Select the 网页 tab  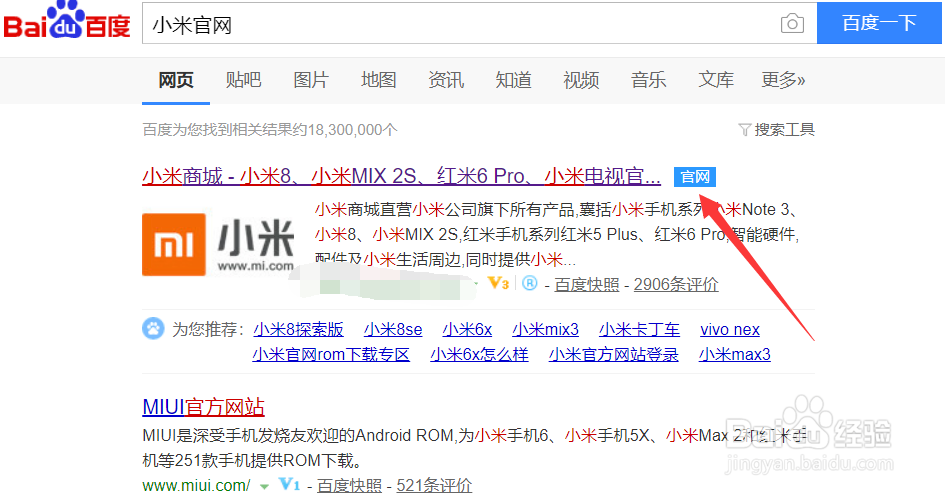(x=176, y=80)
